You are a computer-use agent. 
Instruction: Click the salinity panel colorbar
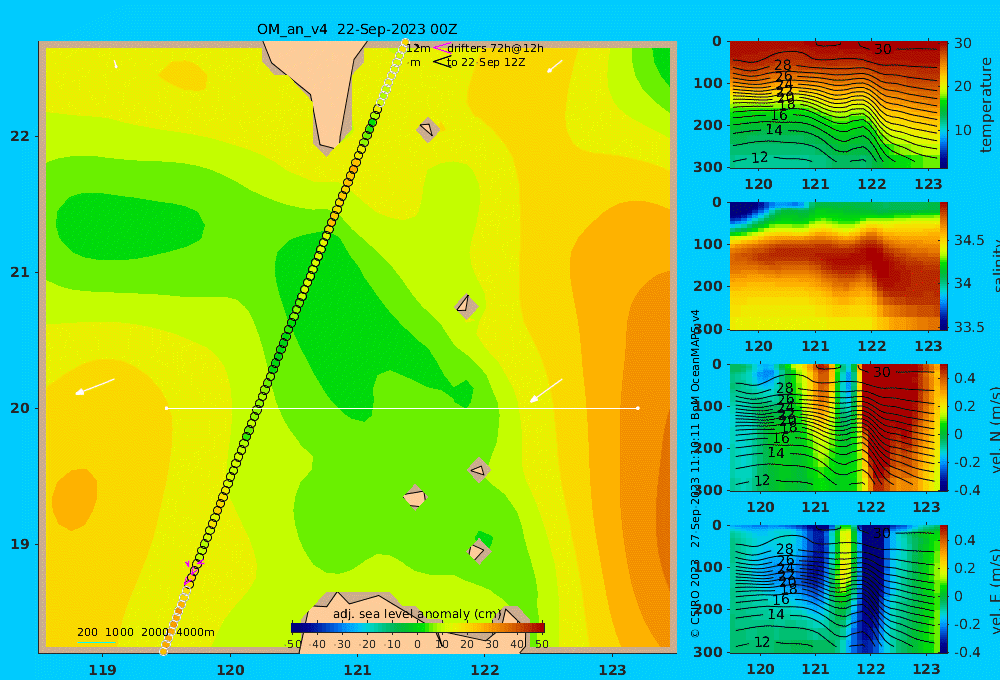[x=944, y=266]
